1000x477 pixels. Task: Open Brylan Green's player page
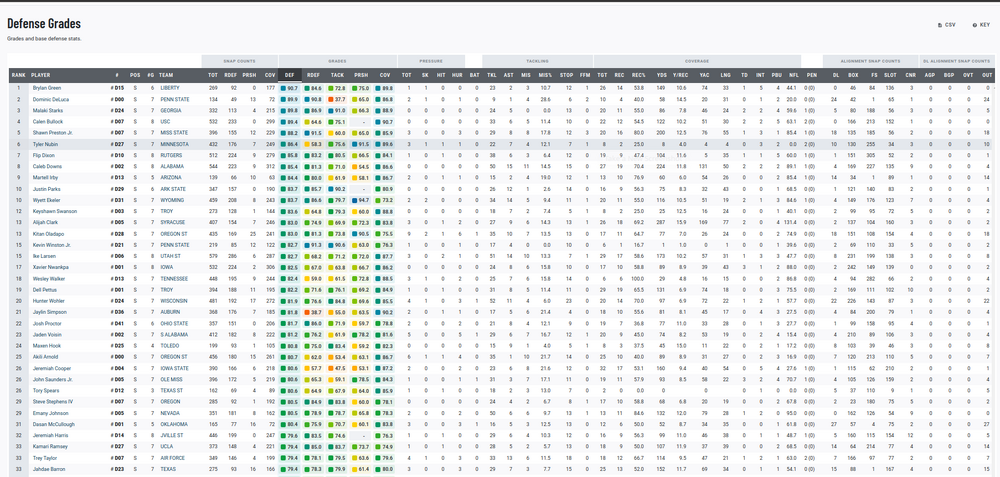coord(46,88)
